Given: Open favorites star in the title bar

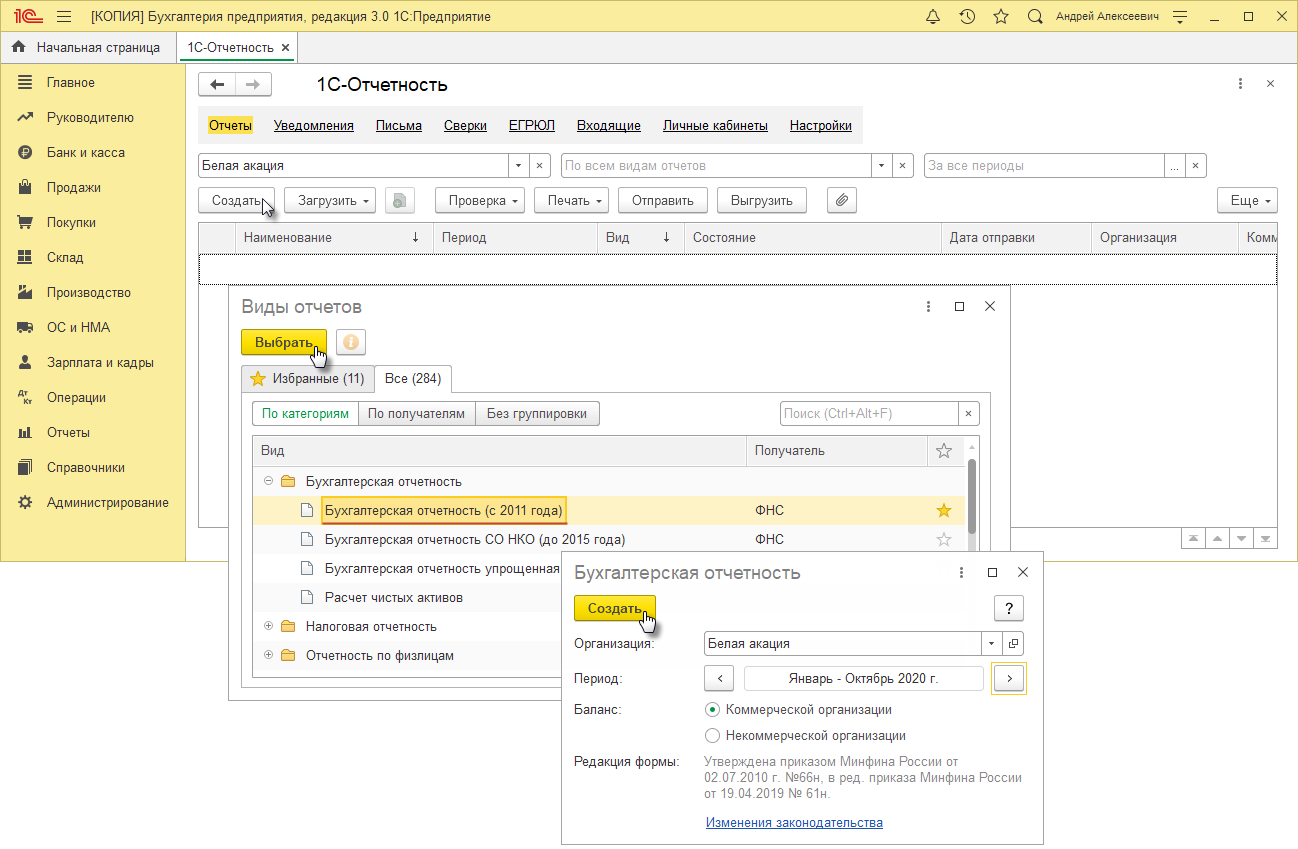Looking at the screenshot, I should coord(1001,17).
